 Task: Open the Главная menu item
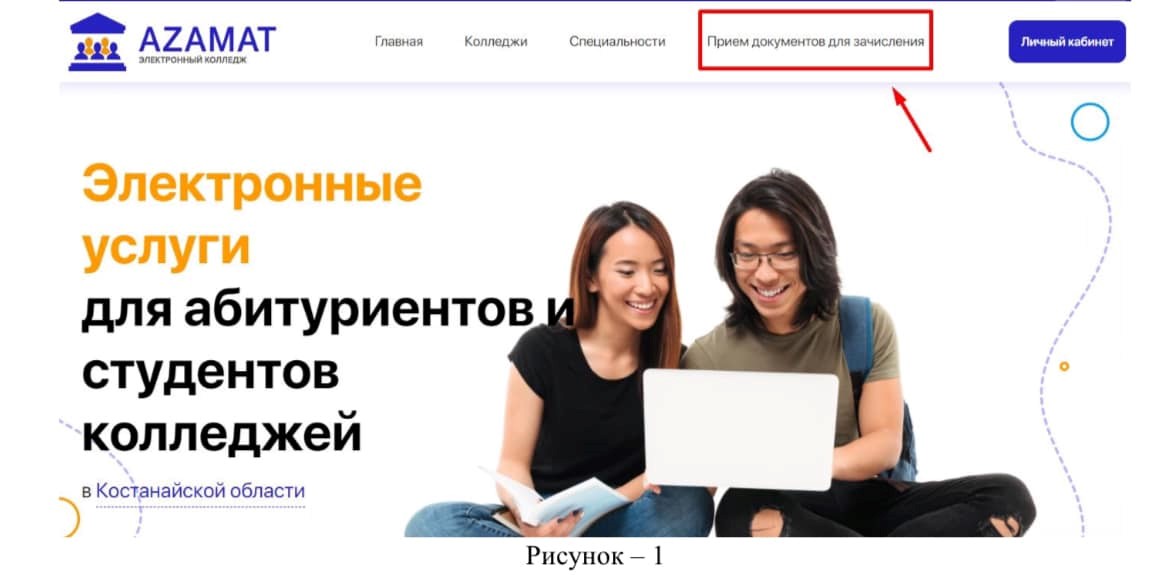(398, 42)
